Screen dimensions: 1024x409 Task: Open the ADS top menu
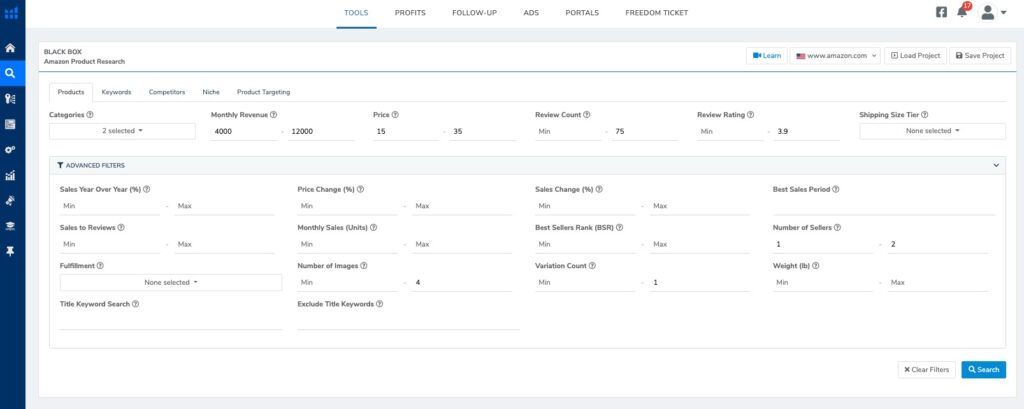[531, 12]
